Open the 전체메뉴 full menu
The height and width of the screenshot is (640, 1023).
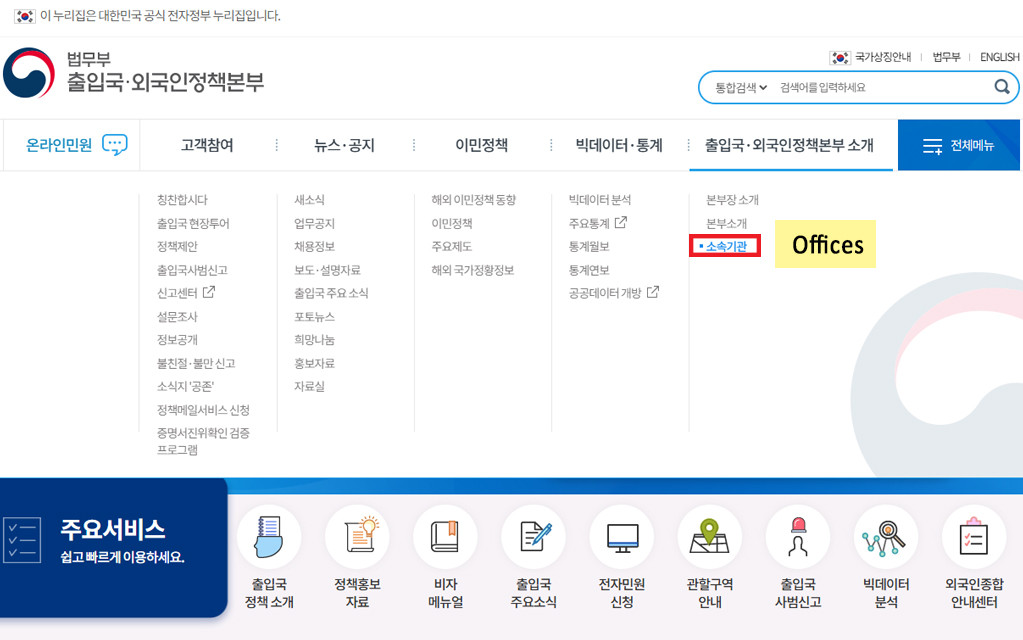[x=959, y=146]
